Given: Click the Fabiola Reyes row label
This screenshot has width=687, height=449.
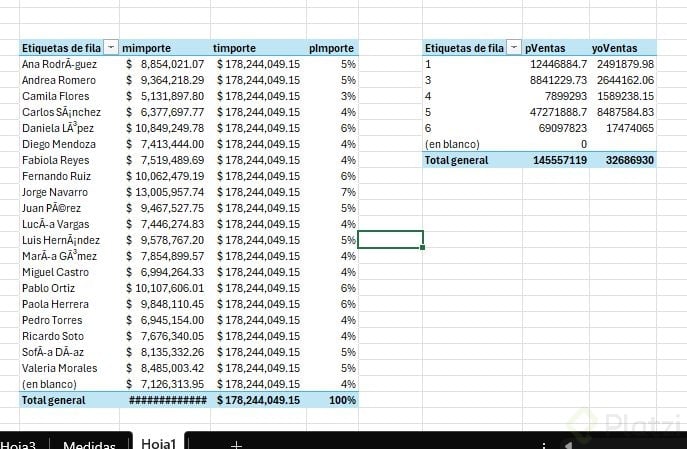Looking at the screenshot, I should coord(56,160).
